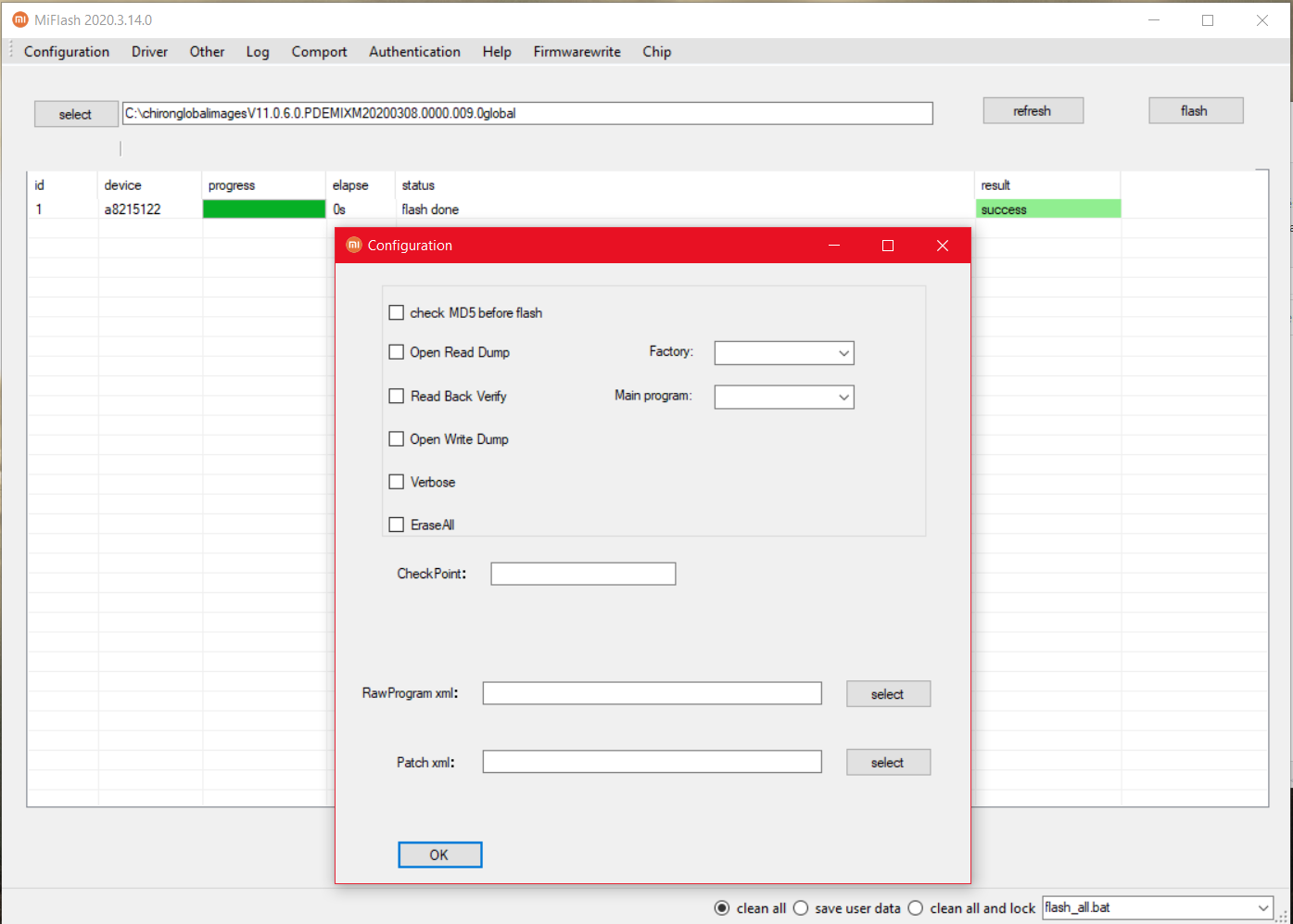1293x924 pixels.
Task: Close the Configuration dialog
Action: pos(943,246)
